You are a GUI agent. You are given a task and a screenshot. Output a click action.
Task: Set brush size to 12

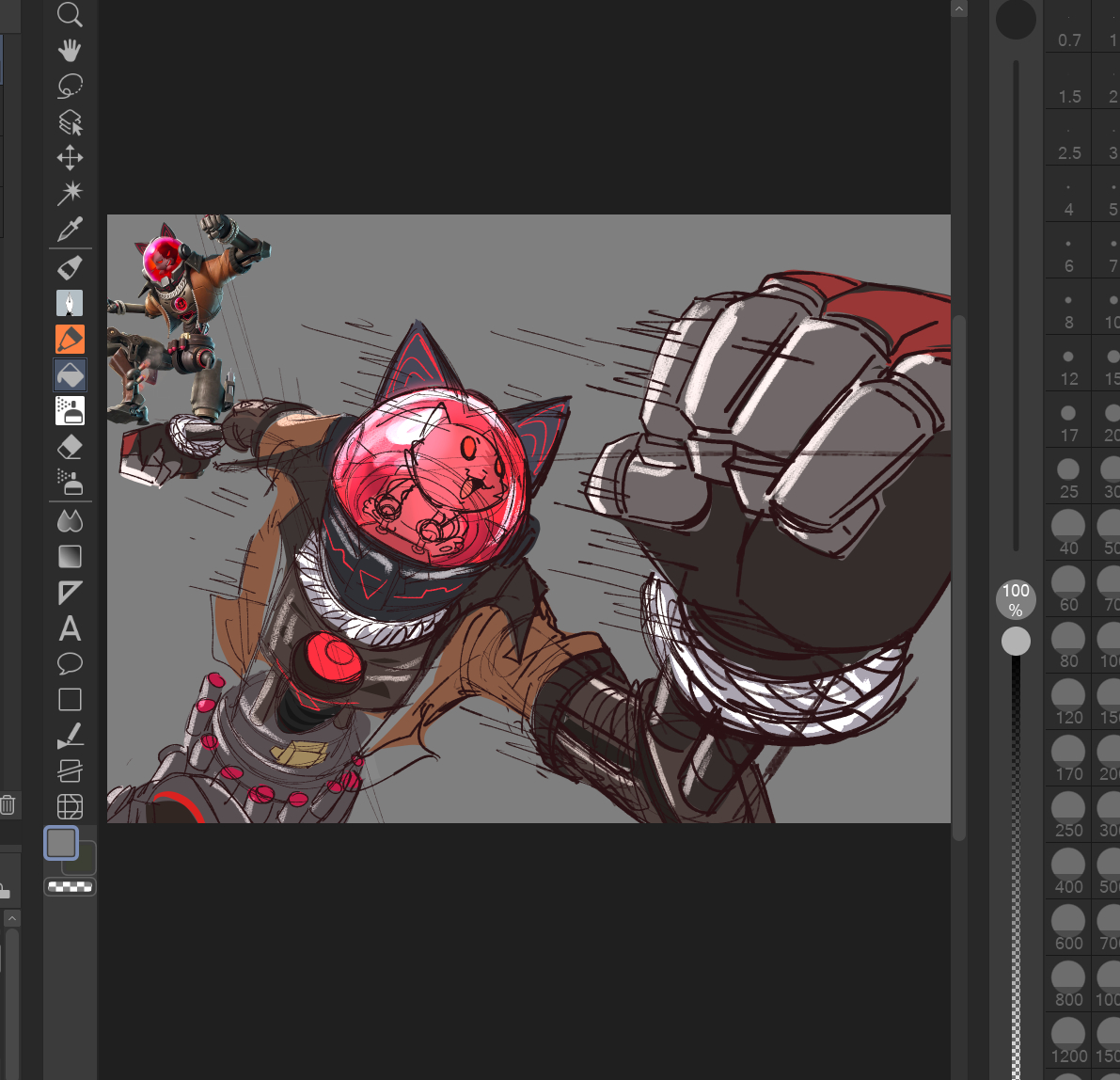pos(1068,366)
